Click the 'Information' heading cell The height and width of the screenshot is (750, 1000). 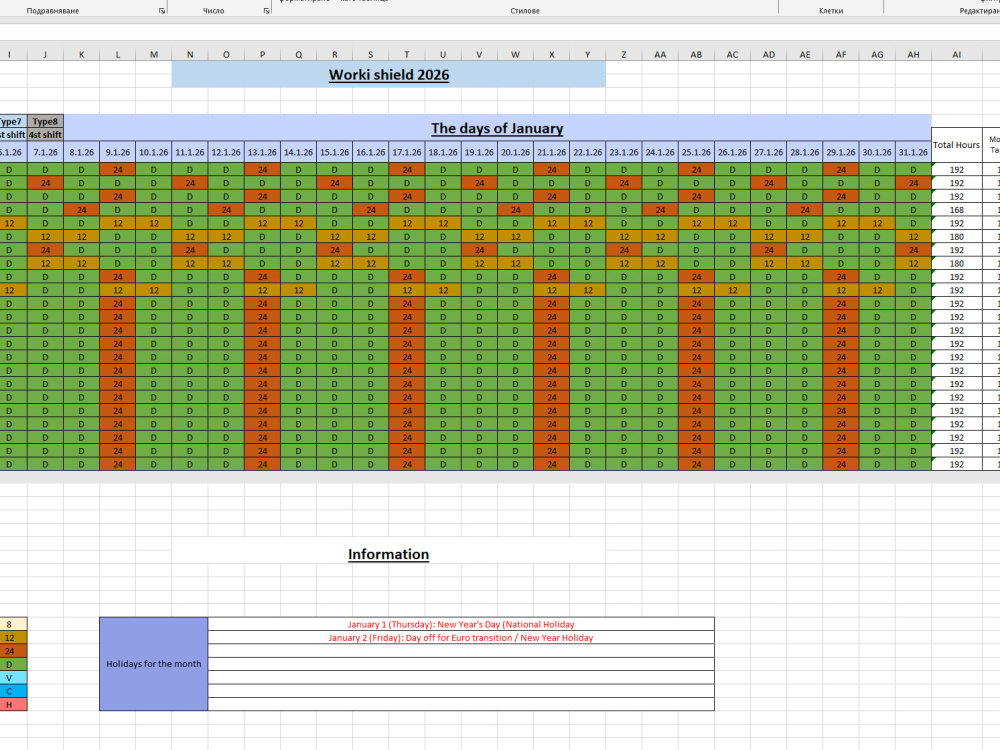[x=388, y=554]
